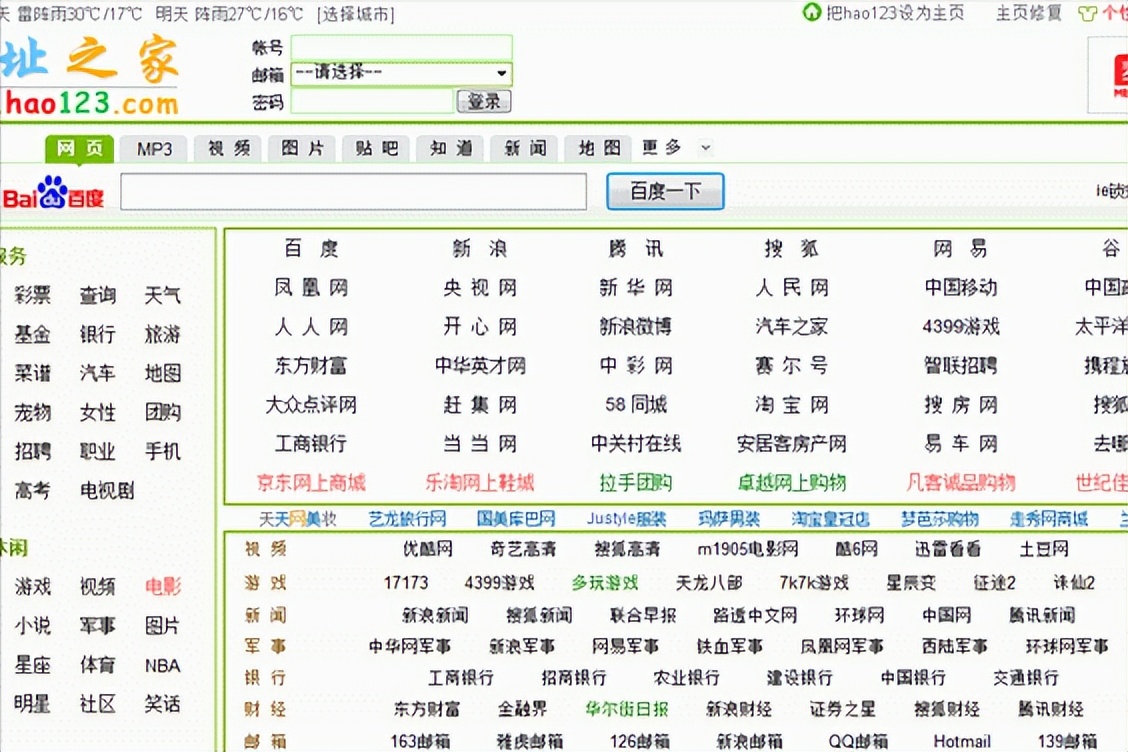Open the 艺龙旅行网 promo link
Screen dimensions: 1128x752
coord(407,518)
